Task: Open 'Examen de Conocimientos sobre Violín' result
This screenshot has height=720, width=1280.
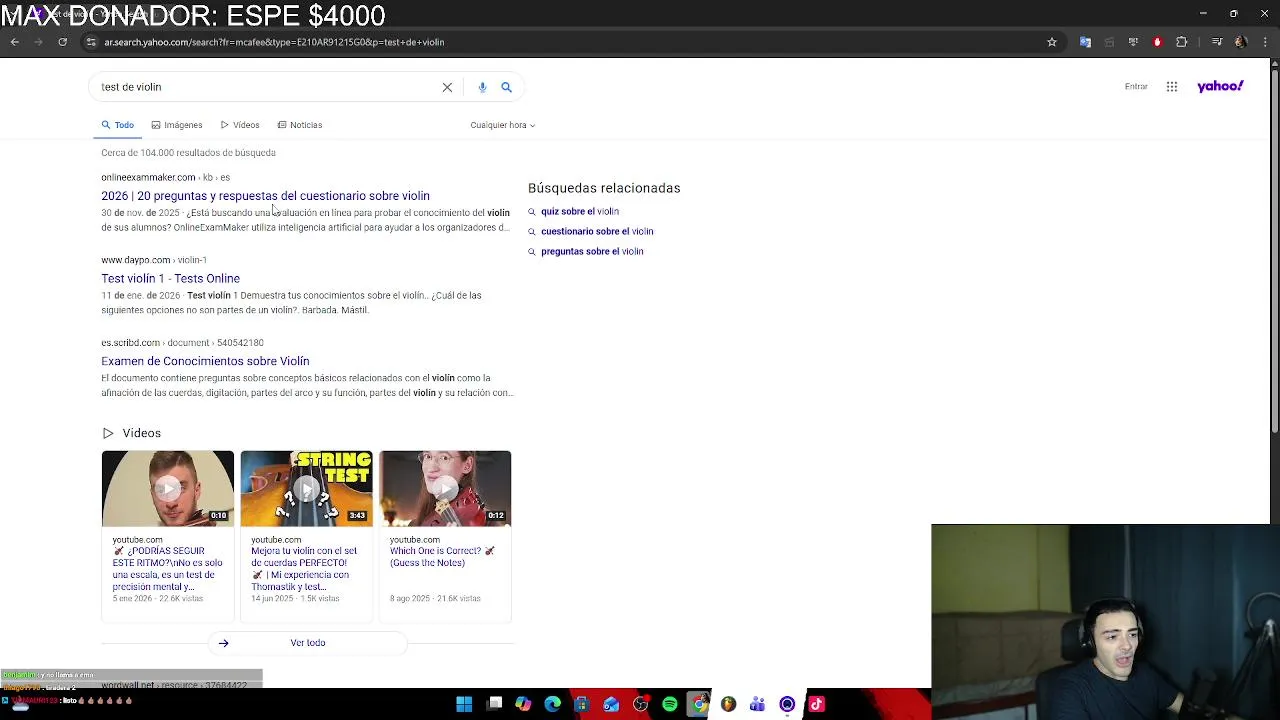Action: click(205, 361)
